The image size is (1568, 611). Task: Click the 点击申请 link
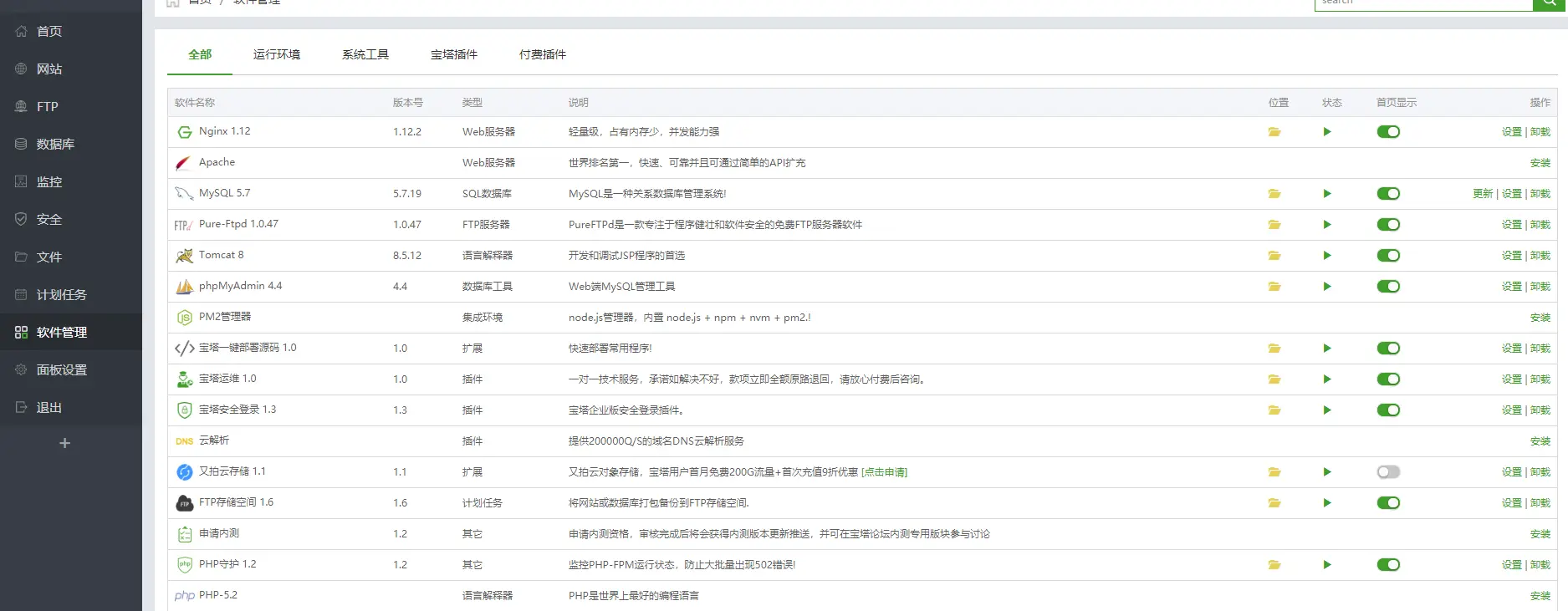884,472
